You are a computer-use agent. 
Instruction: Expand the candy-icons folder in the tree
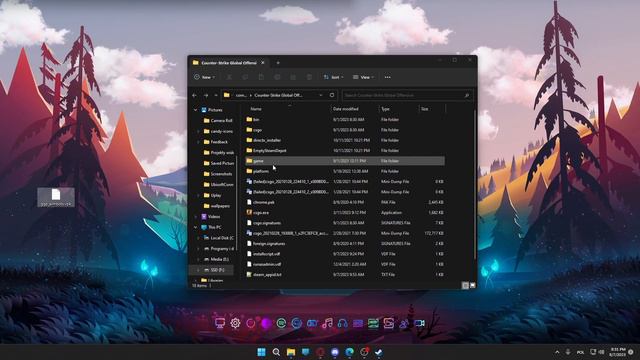click(x=198, y=131)
